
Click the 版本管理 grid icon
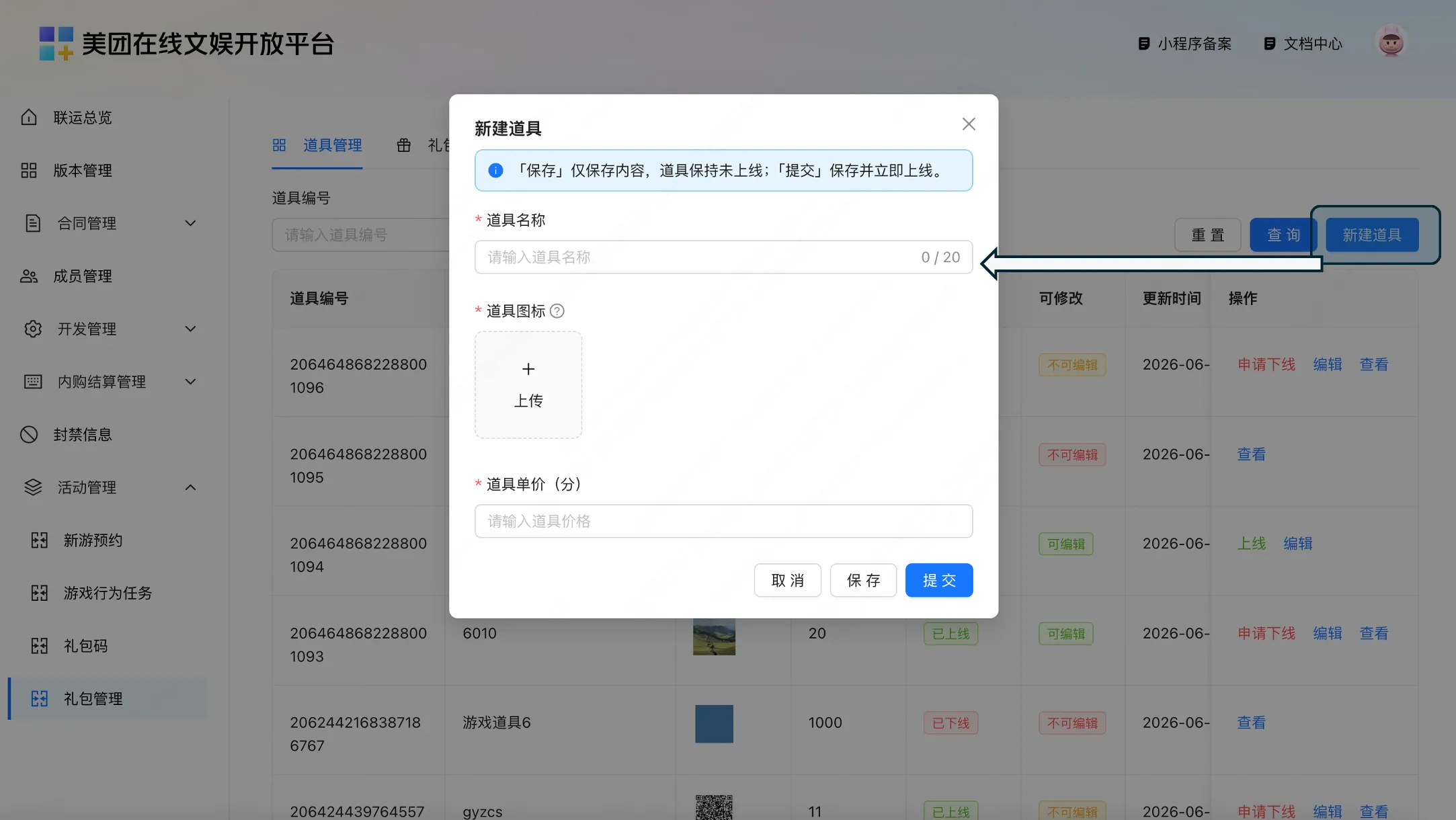click(29, 171)
